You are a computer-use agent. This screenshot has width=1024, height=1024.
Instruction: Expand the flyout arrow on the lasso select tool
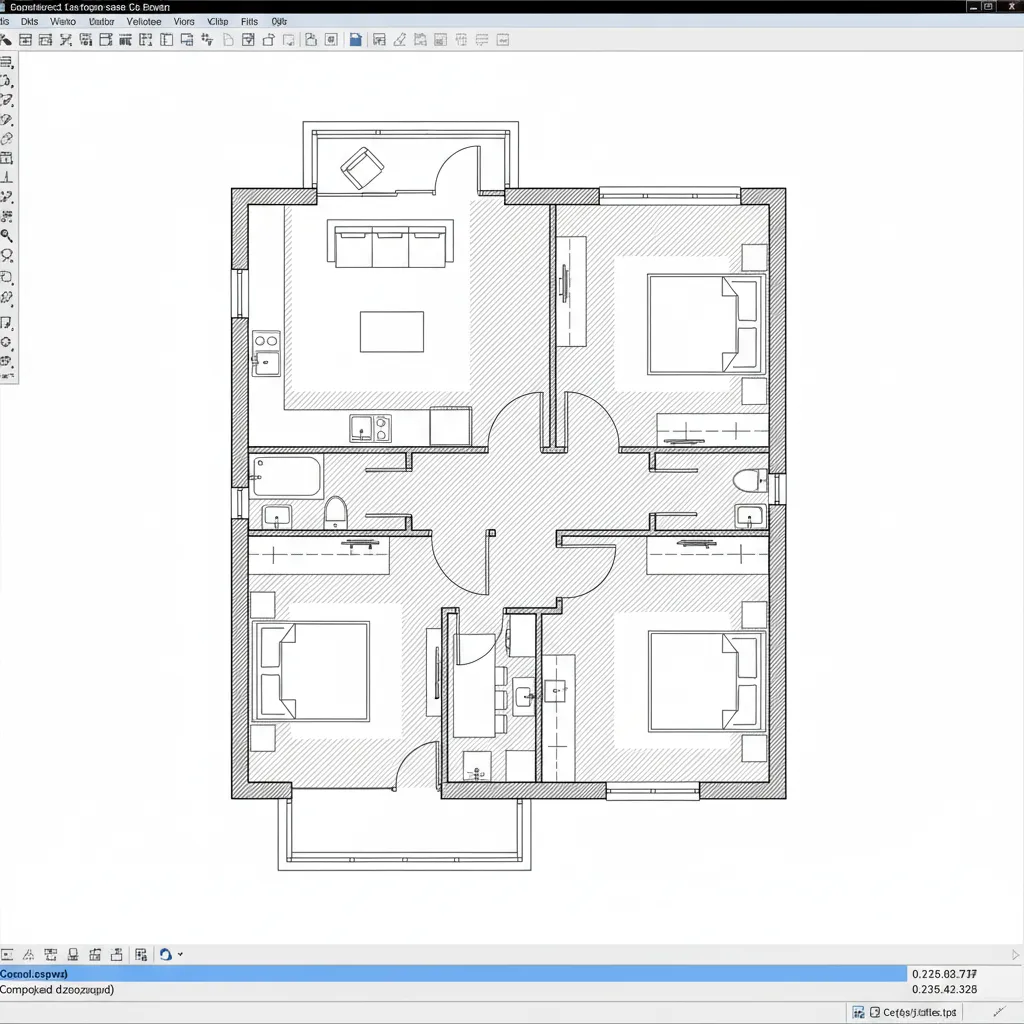point(14,263)
